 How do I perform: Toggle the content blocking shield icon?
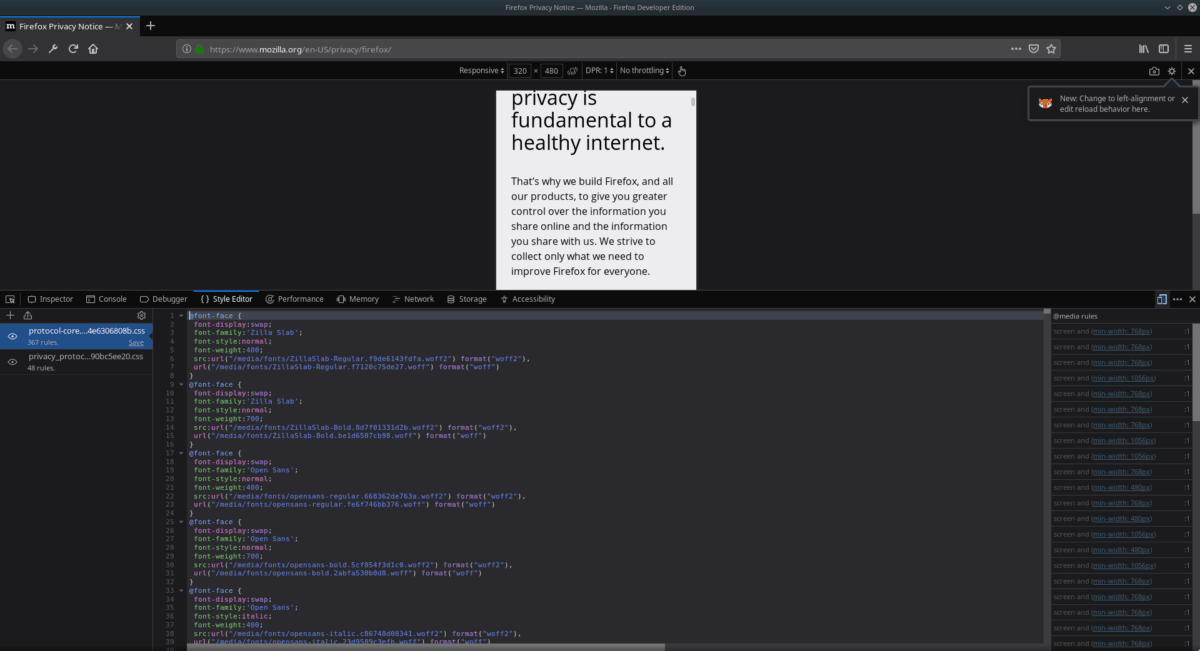[x=1034, y=48]
